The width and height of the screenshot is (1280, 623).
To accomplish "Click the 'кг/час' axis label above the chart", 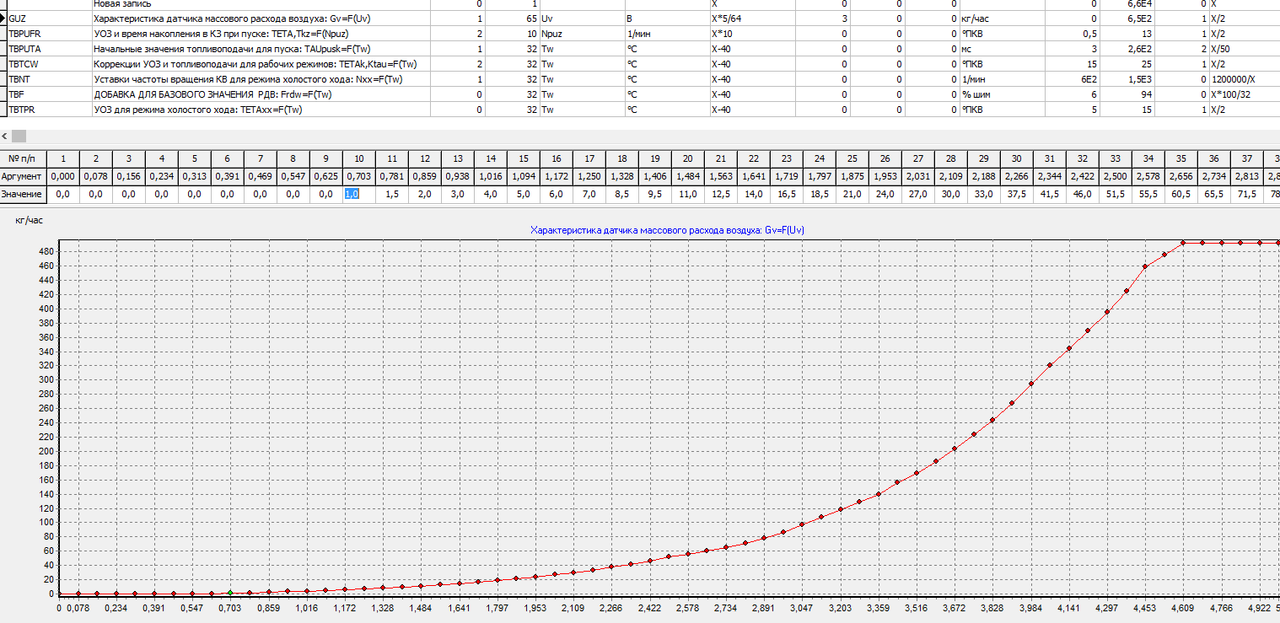I will tap(29, 220).
